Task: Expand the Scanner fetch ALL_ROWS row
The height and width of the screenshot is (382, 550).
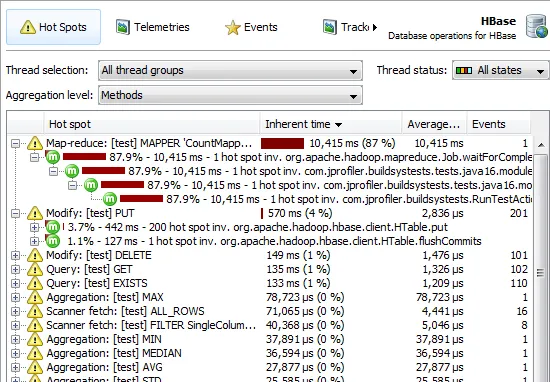Action: [x=15, y=311]
